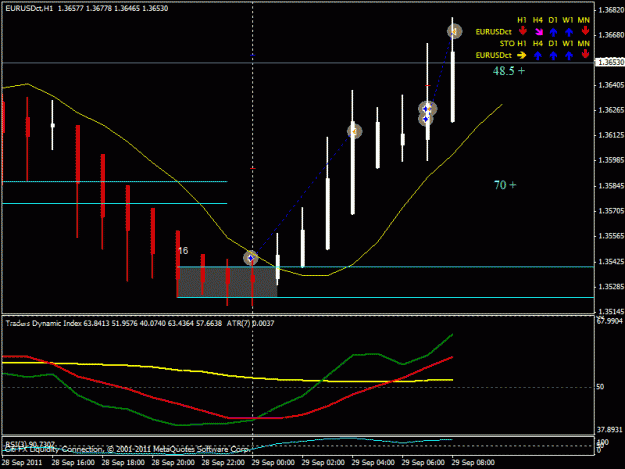This screenshot has width=625, height=469.
Task: Click the '29 Sep 08:00' time axis label
Action: point(473,463)
